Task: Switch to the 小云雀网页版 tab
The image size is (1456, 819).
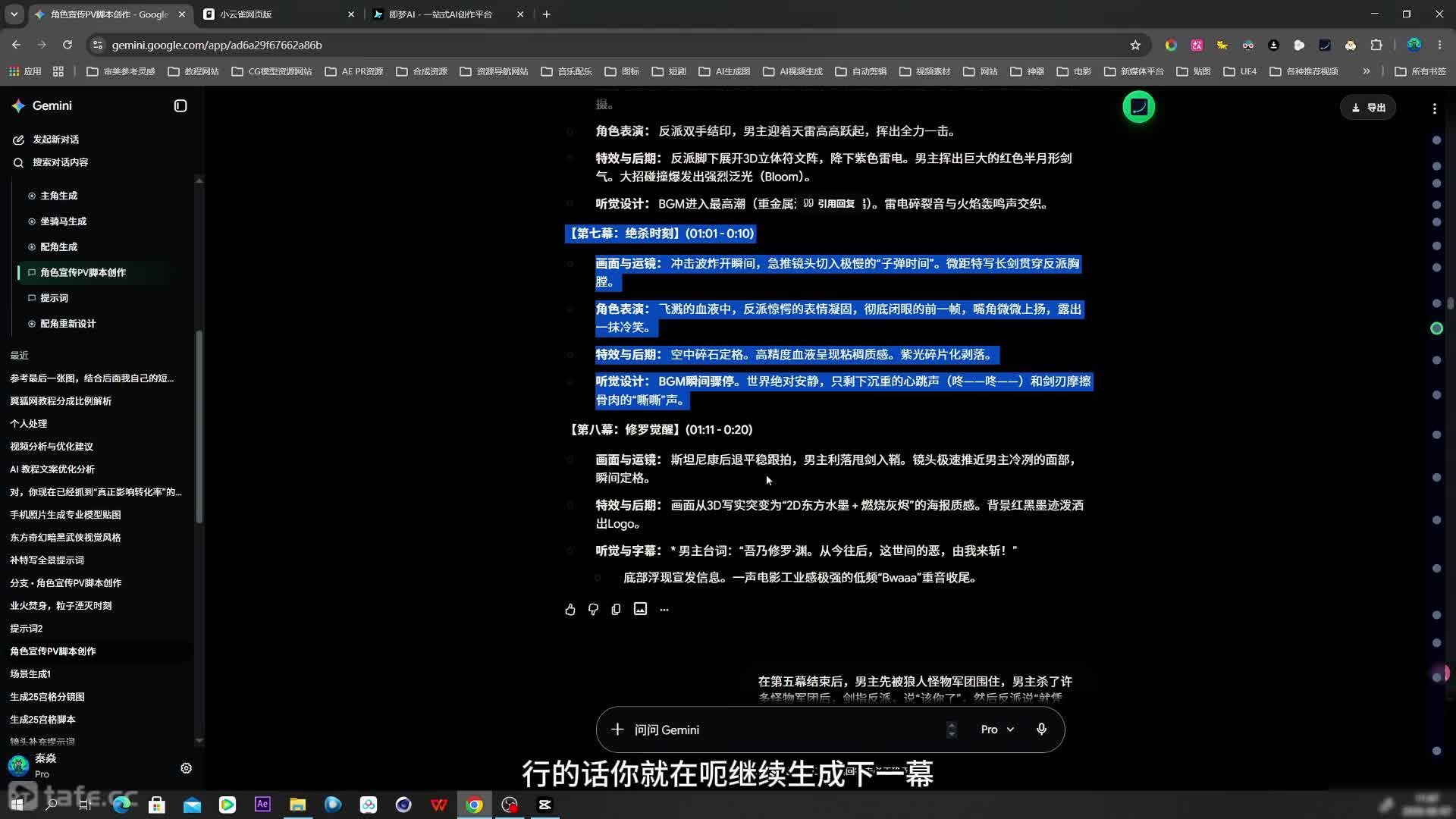Action: pos(278,14)
